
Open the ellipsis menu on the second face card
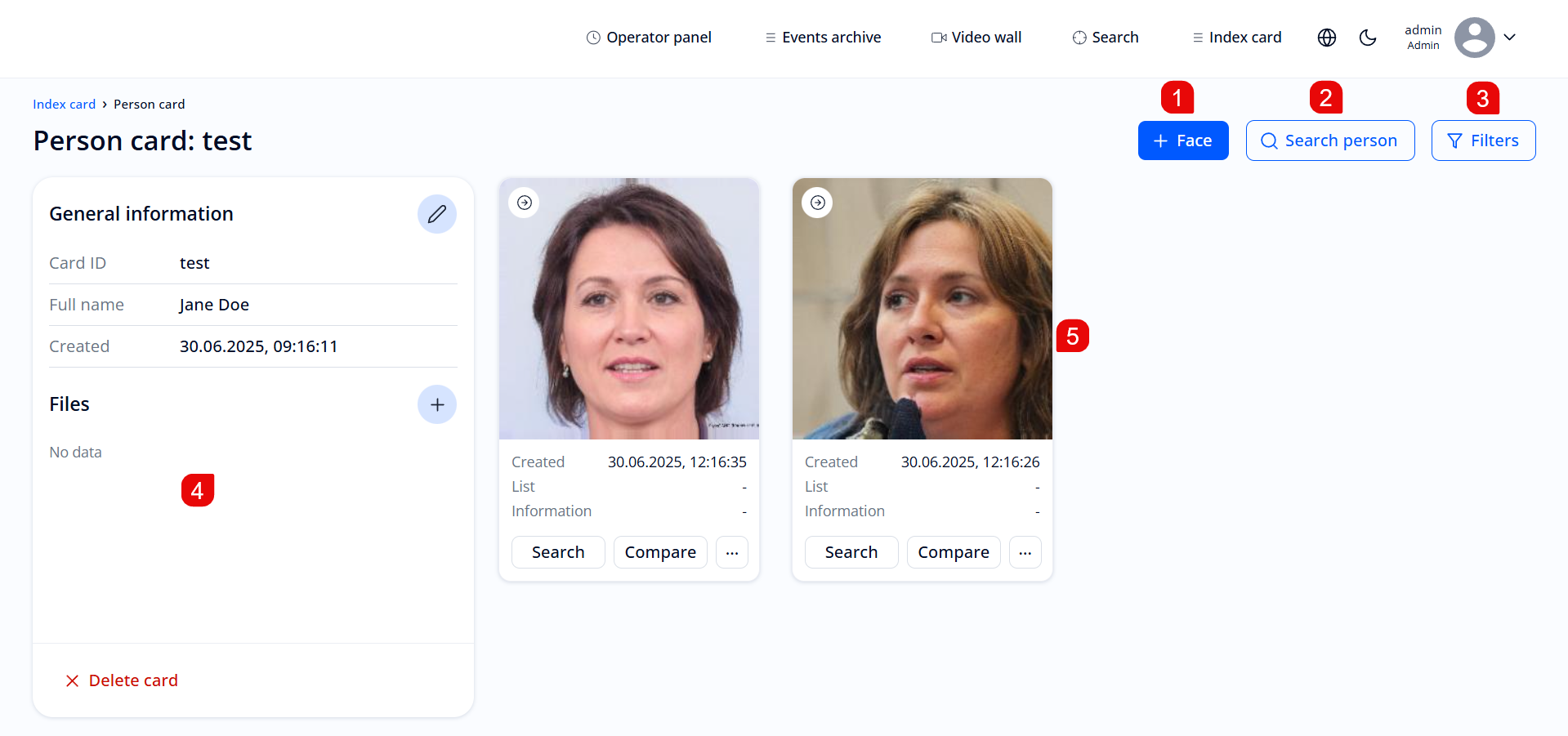point(1025,551)
